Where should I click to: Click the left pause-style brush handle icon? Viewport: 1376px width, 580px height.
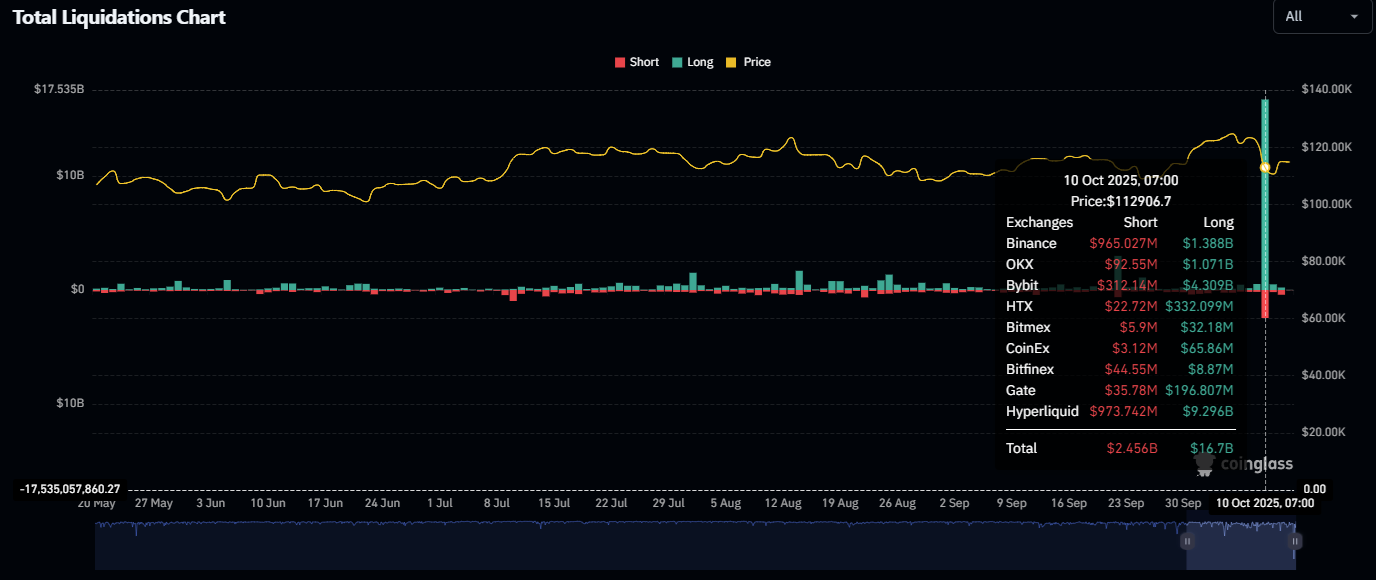coord(1186,540)
